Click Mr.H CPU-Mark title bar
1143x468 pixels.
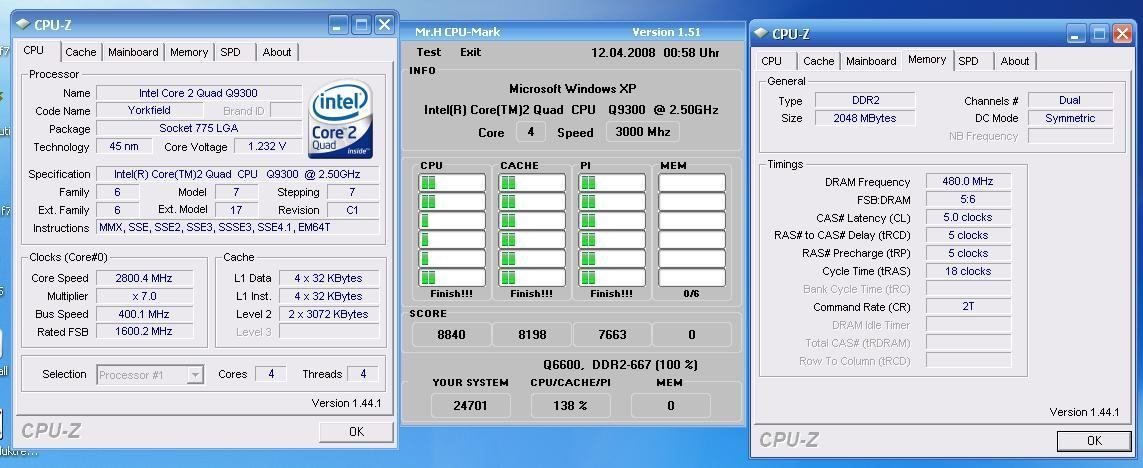coord(571,32)
